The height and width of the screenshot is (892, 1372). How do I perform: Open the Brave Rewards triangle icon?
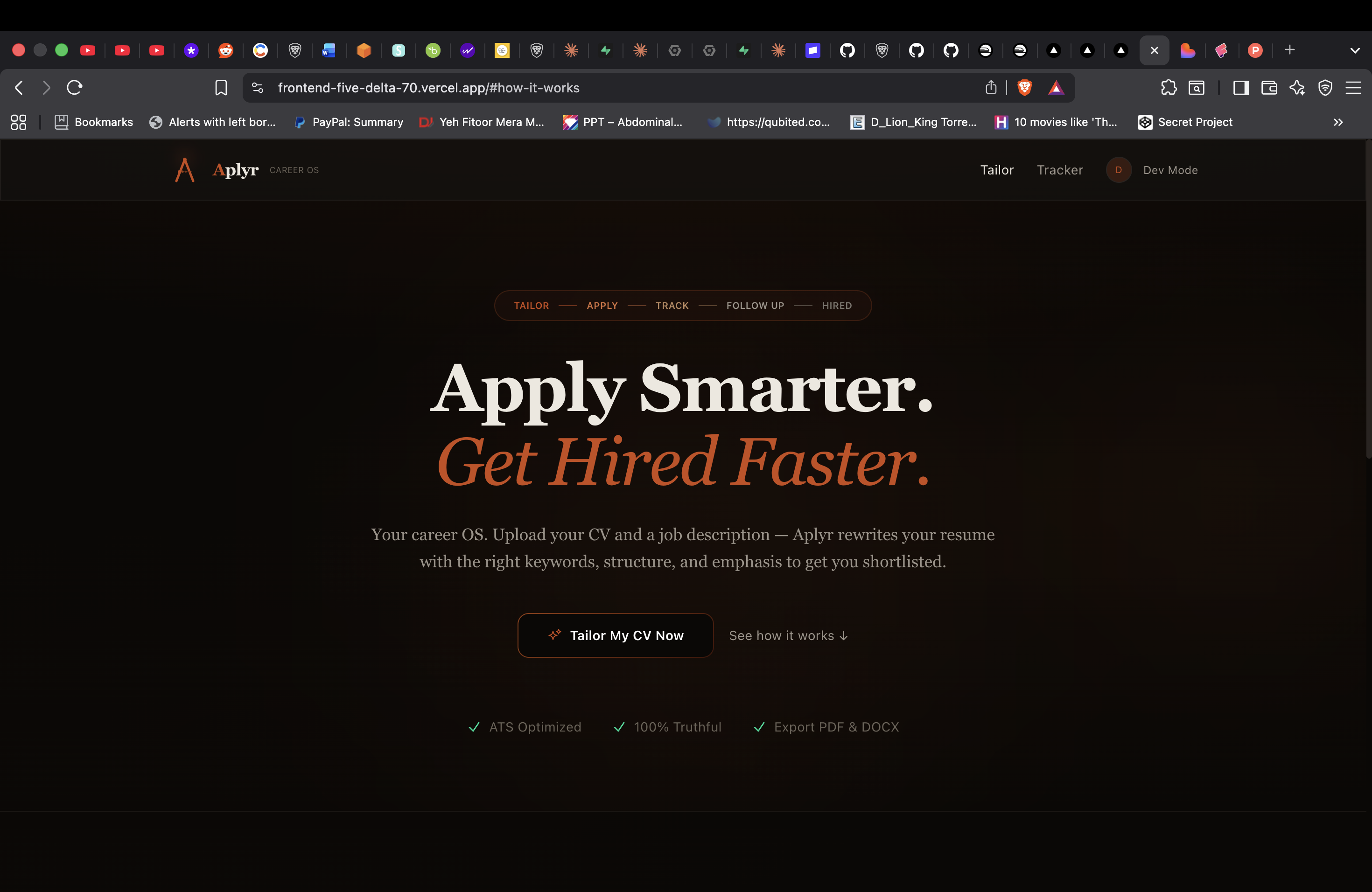click(x=1056, y=88)
